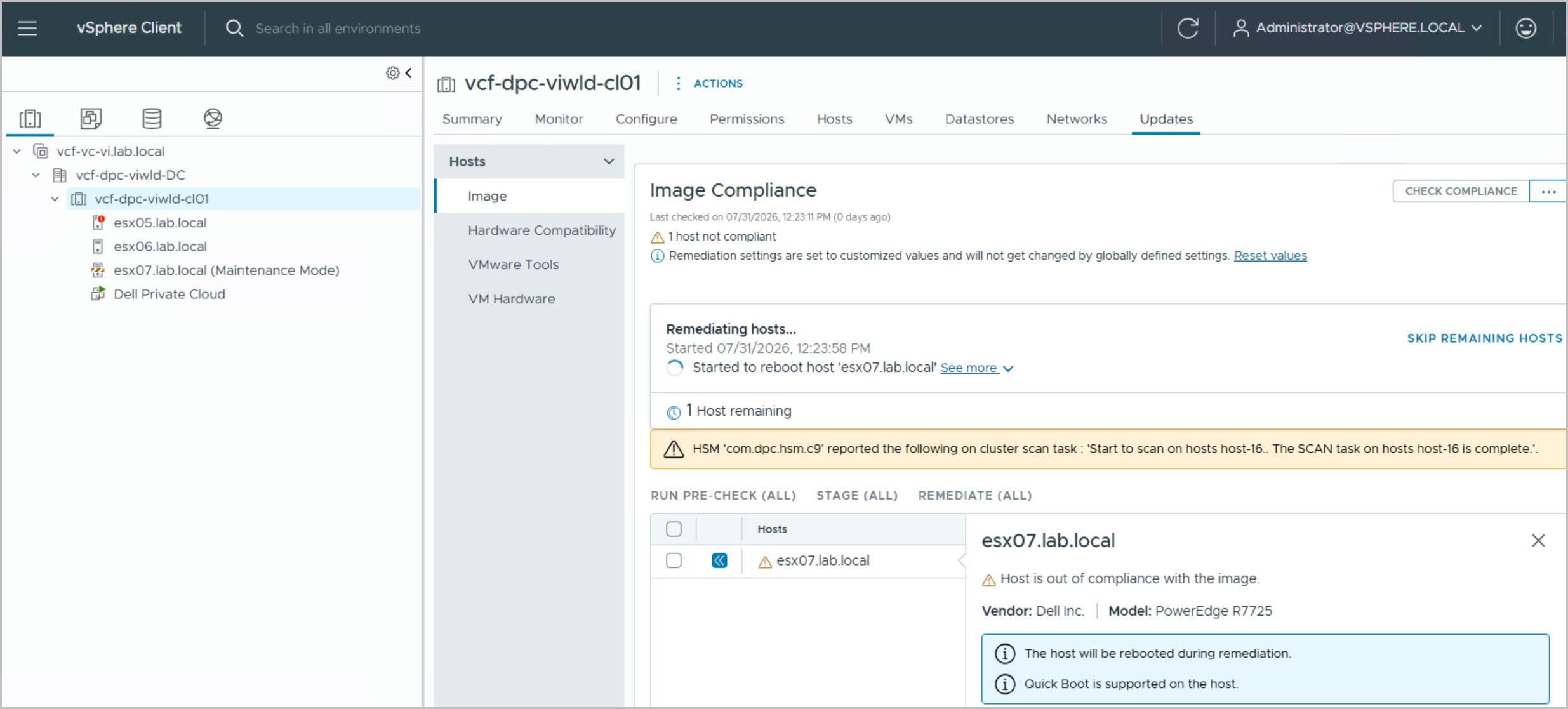This screenshot has height=709, width=1568.
Task: Click the warning icon beside 1 host not compliant
Action: (x=657, y=237)
